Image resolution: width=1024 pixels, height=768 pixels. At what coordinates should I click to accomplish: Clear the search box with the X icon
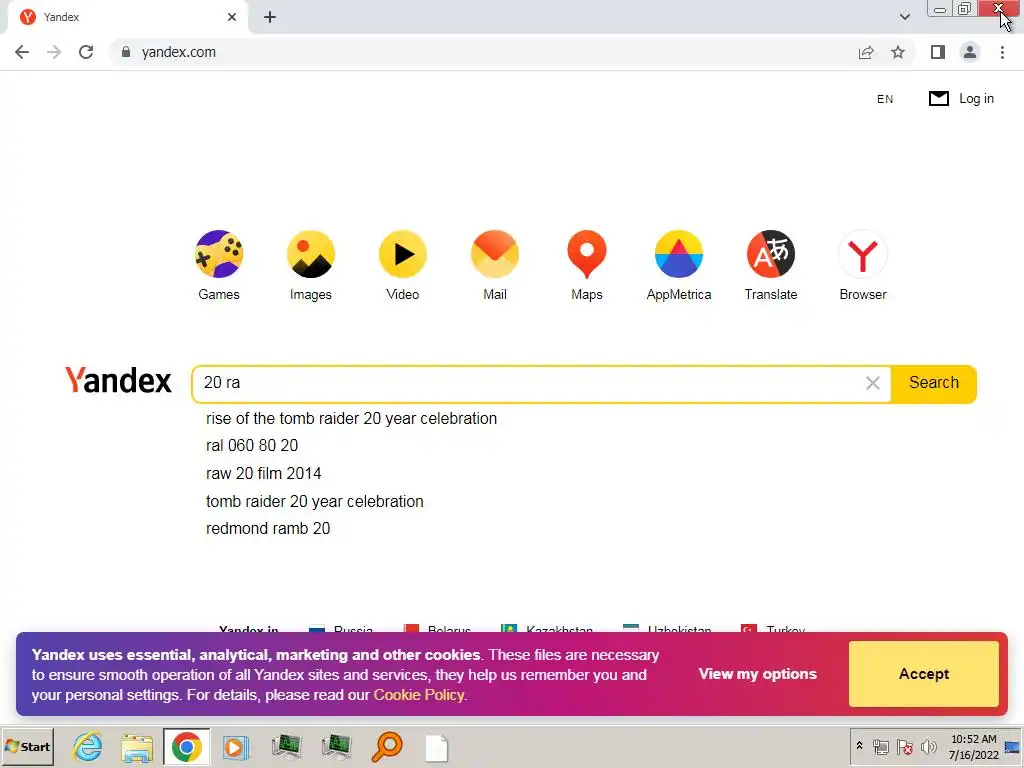[872, 383]
